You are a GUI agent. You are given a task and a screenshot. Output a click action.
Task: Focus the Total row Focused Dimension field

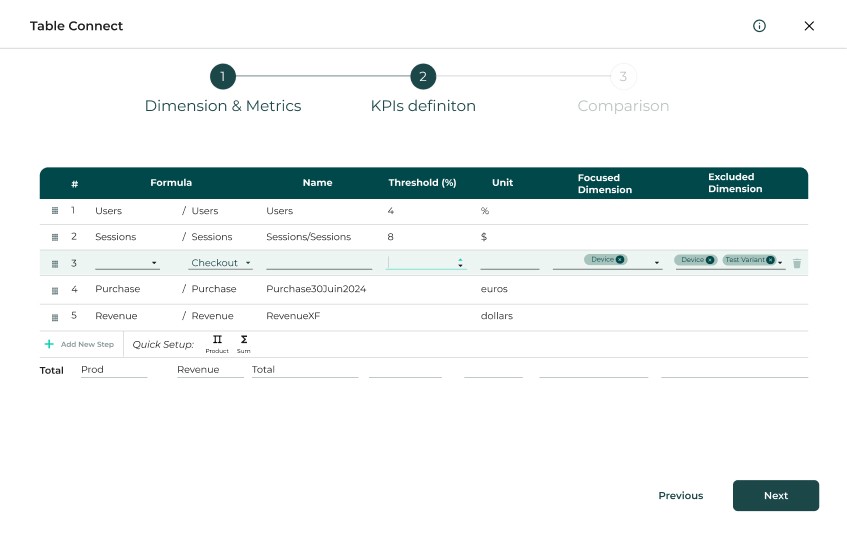click(593, 370)
